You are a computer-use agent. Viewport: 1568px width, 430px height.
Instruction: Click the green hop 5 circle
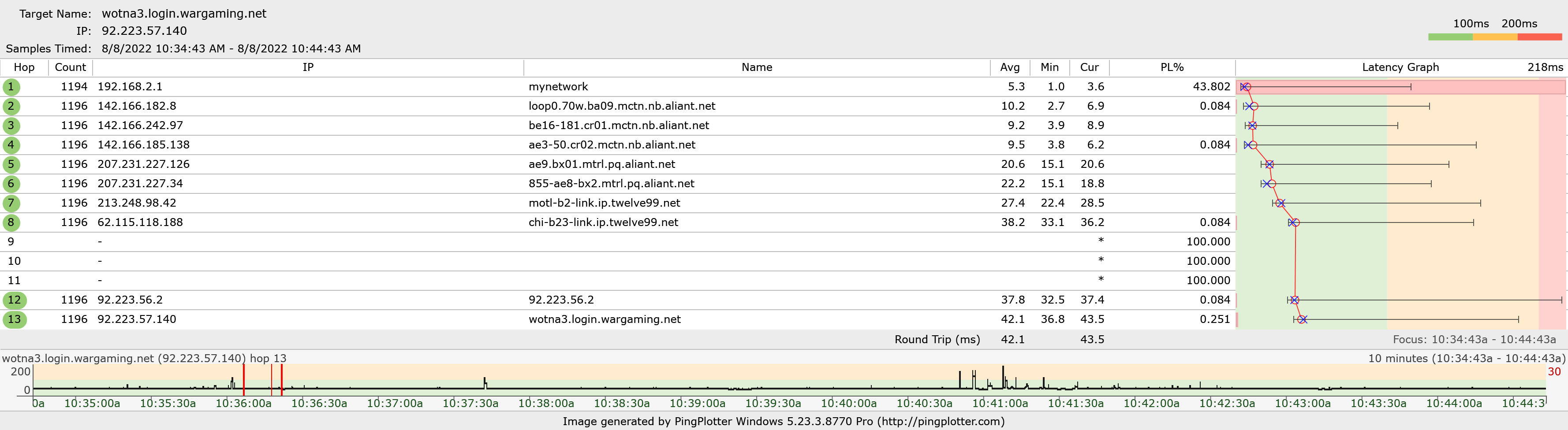pos(11,165)
